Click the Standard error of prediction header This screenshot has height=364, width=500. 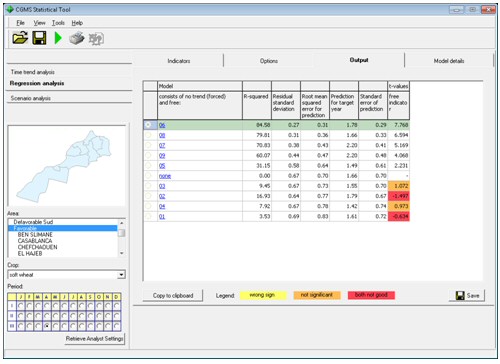pos(373,106)
